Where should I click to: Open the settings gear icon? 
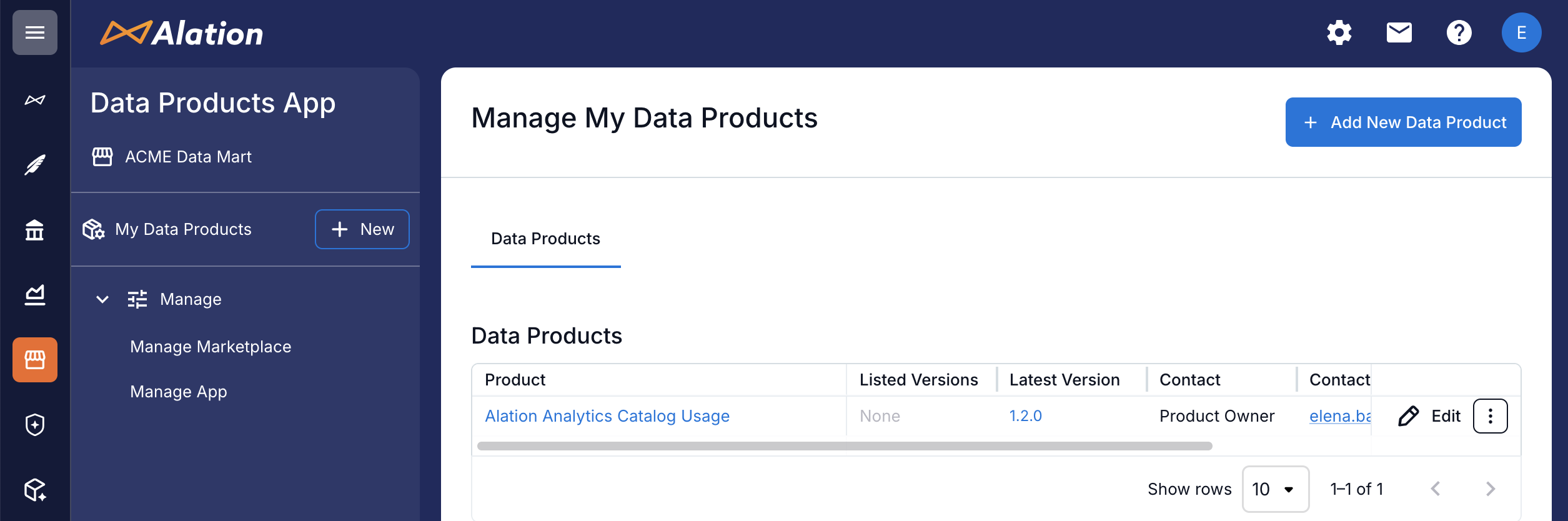1339,32
